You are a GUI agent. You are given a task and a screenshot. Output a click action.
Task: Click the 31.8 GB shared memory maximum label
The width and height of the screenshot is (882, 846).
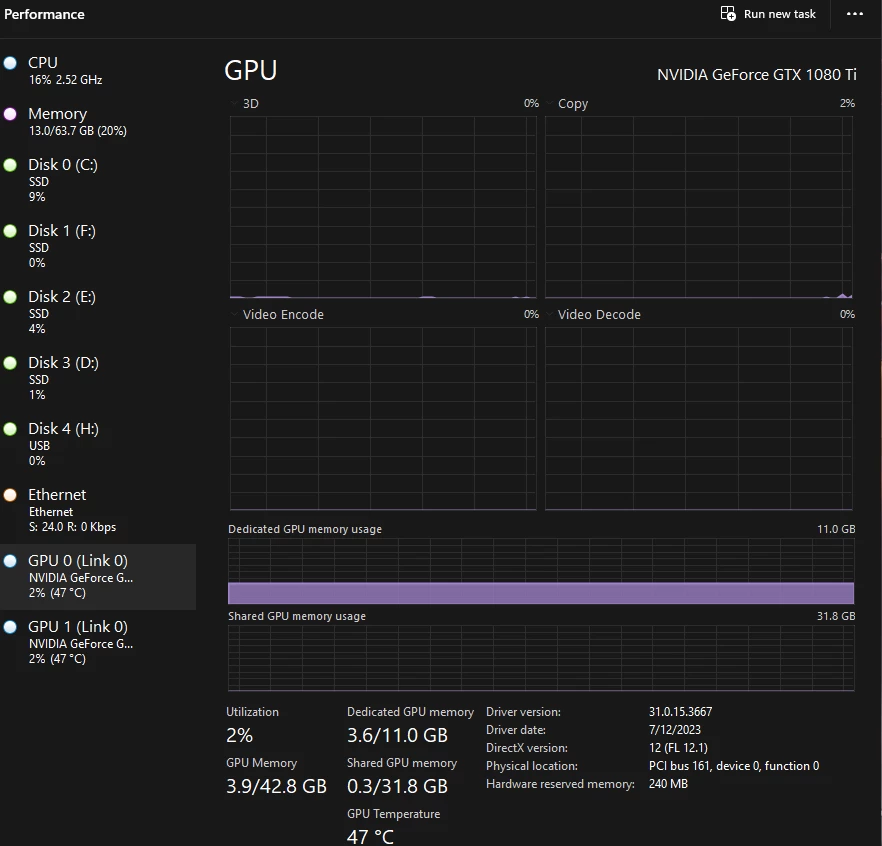tap(836, 616)
